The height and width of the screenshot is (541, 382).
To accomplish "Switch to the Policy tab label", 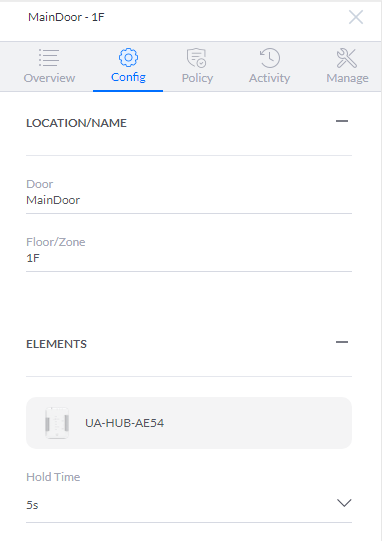I will pos(197,78).
